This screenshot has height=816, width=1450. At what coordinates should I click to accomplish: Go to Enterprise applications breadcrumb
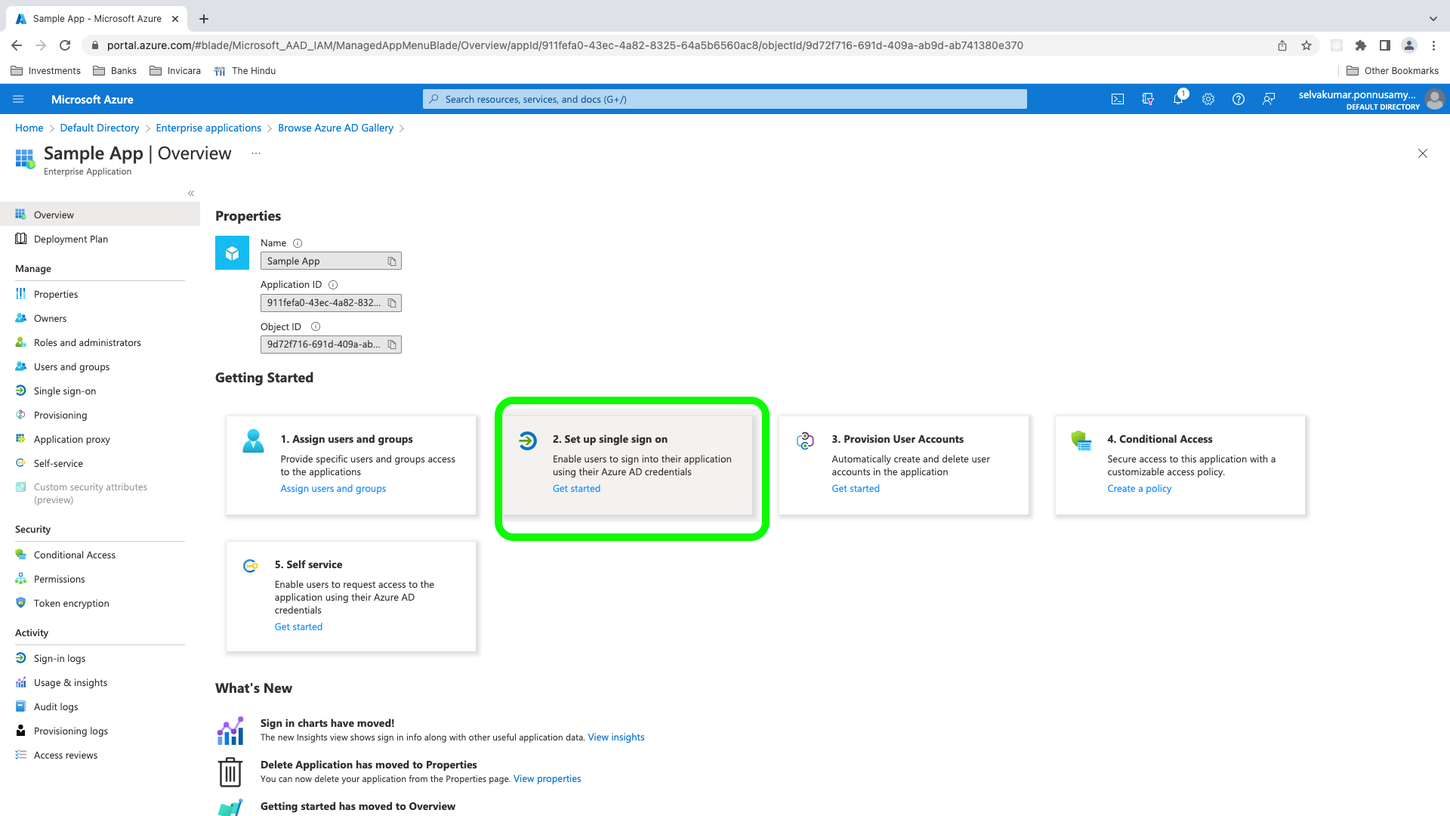208,128
